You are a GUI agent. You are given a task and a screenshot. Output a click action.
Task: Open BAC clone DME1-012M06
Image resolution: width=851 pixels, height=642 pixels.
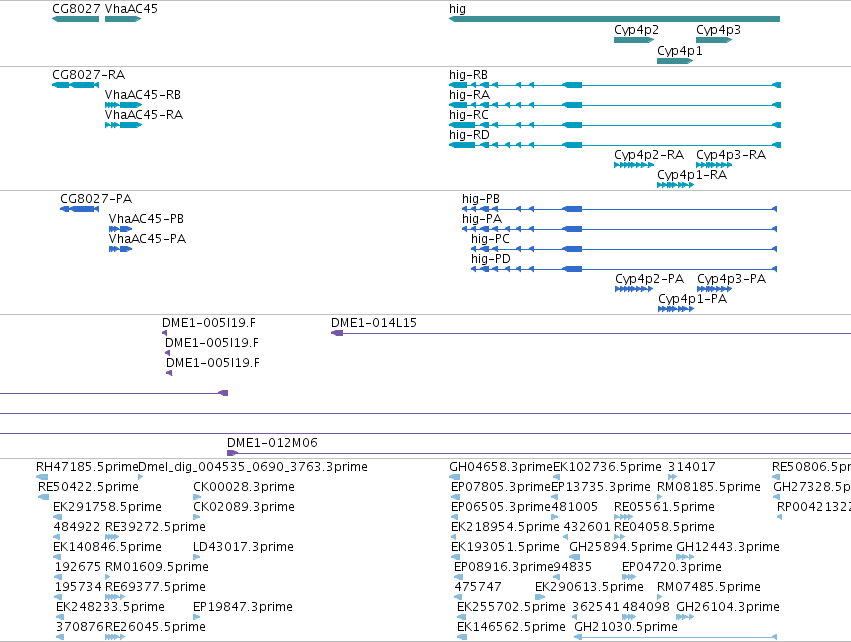pos(539,453)
